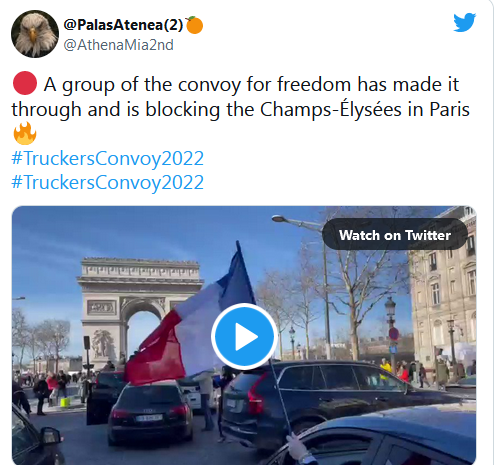The height and width of the screenshot is (465, 495).
Task: Play the embedded tweet video
Action: [244, 336]
